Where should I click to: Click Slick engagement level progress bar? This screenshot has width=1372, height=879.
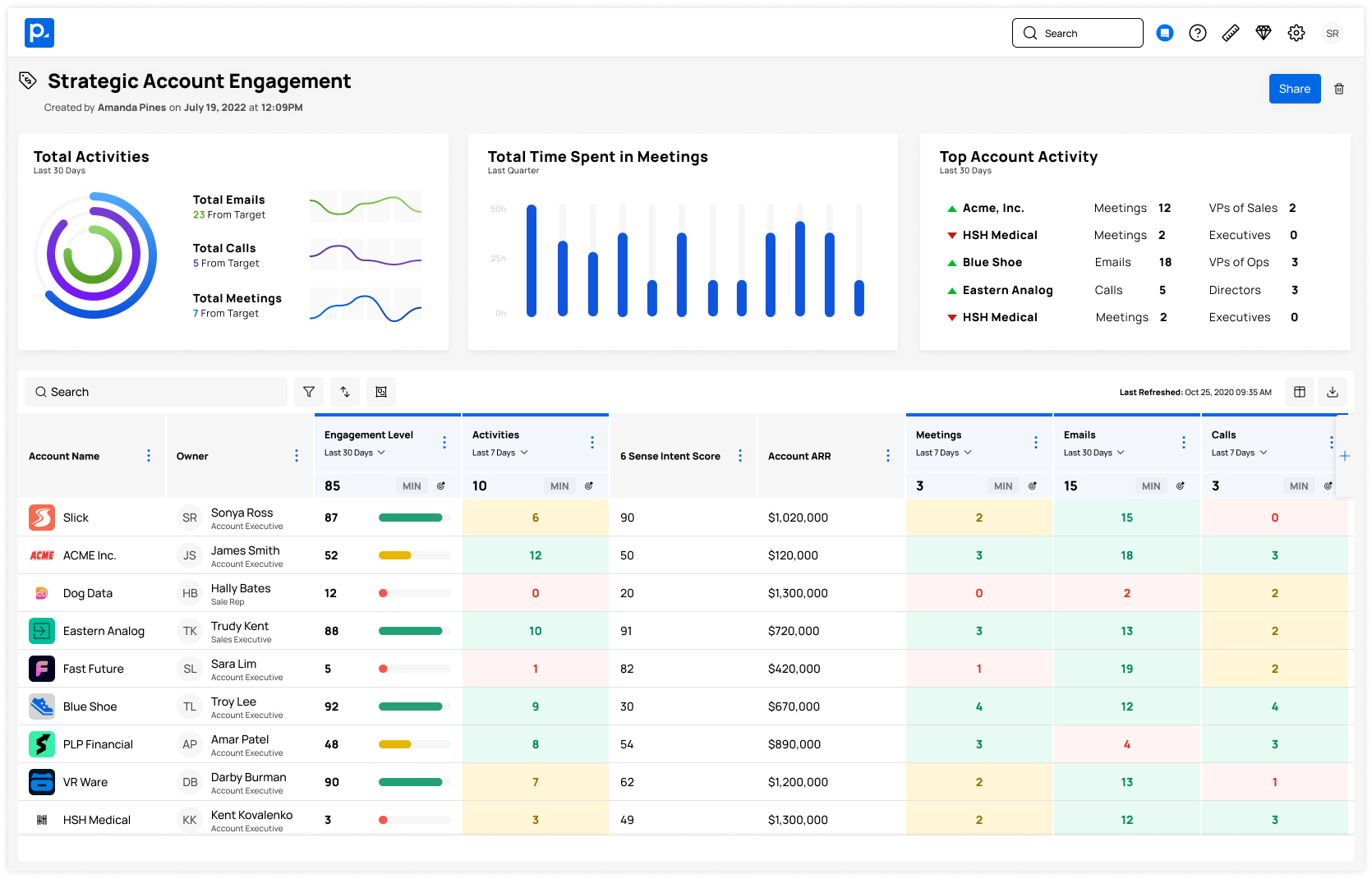(415, 518)
